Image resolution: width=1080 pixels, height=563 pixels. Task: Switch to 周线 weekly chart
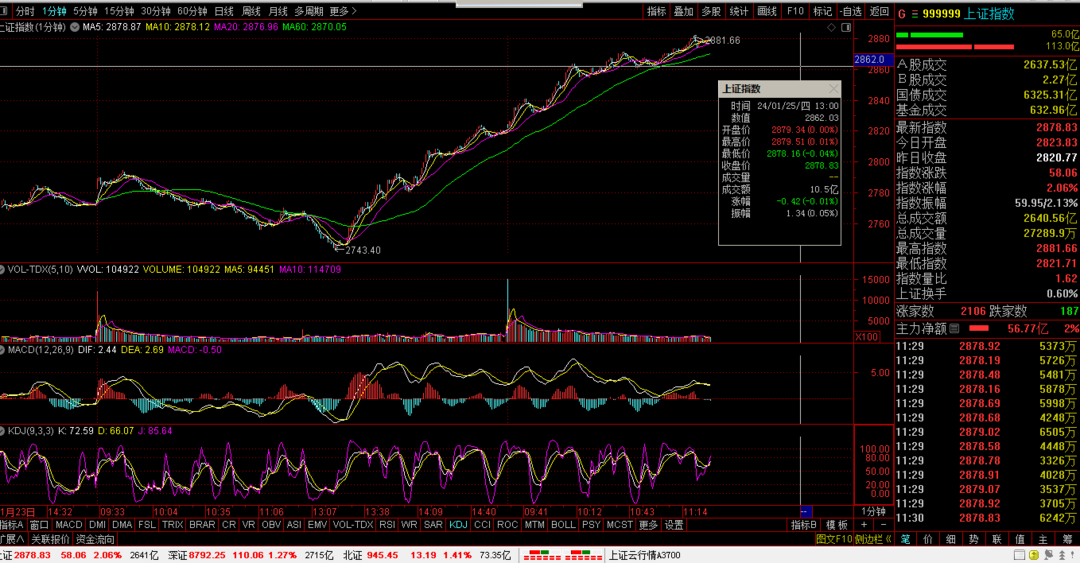(251, 11)
